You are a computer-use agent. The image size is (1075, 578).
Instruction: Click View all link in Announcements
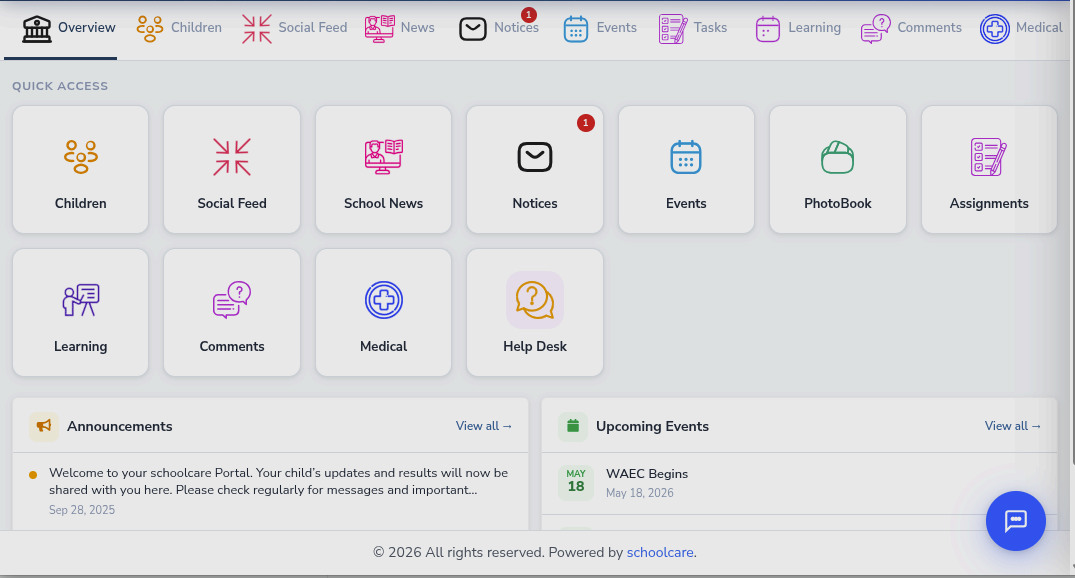(484, 426)
